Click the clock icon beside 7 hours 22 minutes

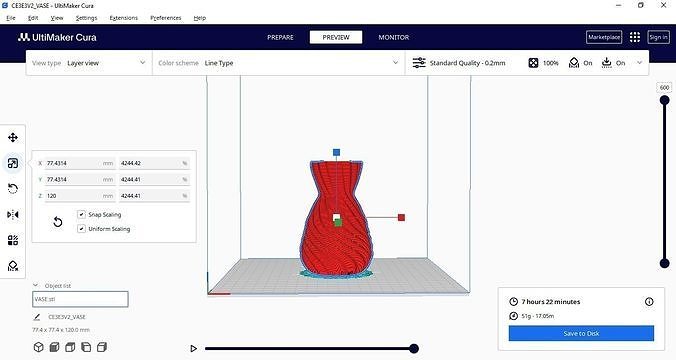pyautogui.click(x=513, y=302)
